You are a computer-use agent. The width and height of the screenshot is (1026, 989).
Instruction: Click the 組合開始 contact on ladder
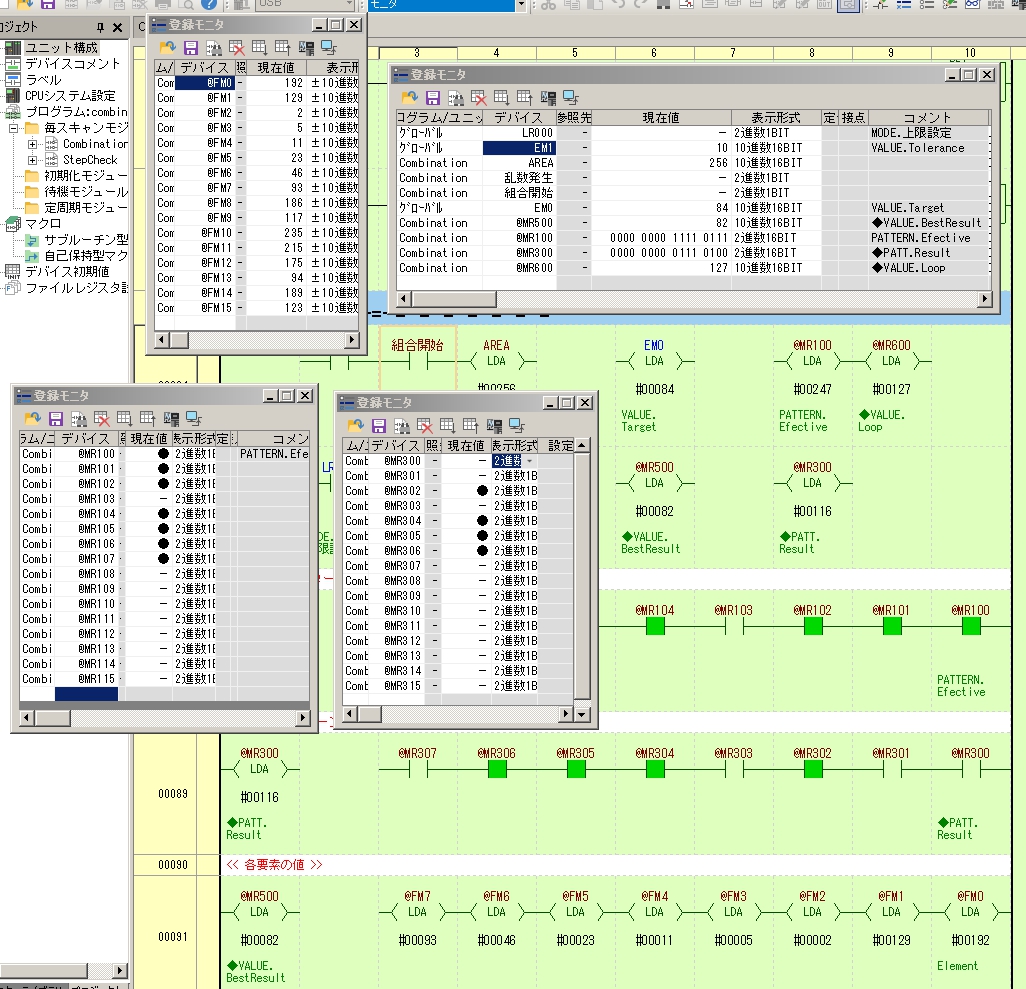tap(417, 361)
